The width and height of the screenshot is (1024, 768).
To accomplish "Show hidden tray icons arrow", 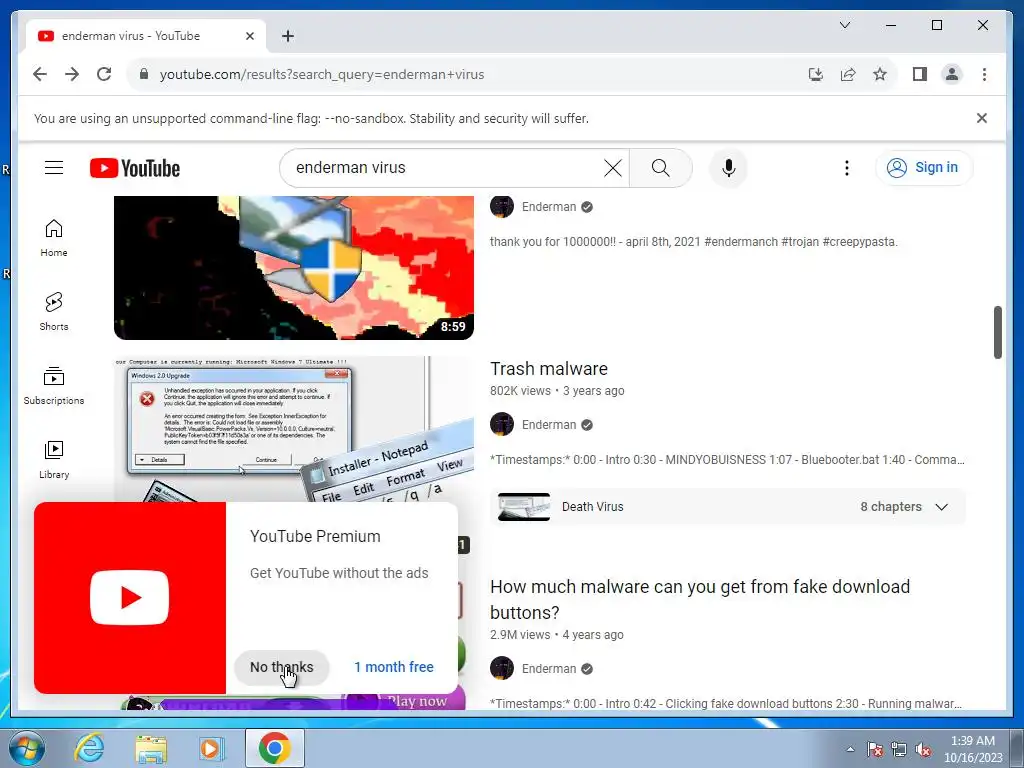I will coord(850,749).
